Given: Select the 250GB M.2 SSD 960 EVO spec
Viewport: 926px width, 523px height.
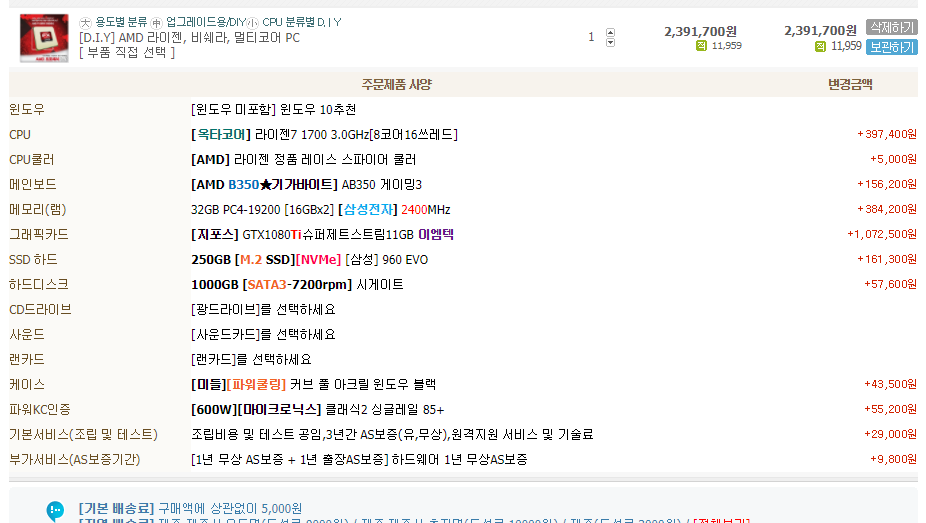Looking at the screenshot, I should pyautogui.click(x=309, y=260).
